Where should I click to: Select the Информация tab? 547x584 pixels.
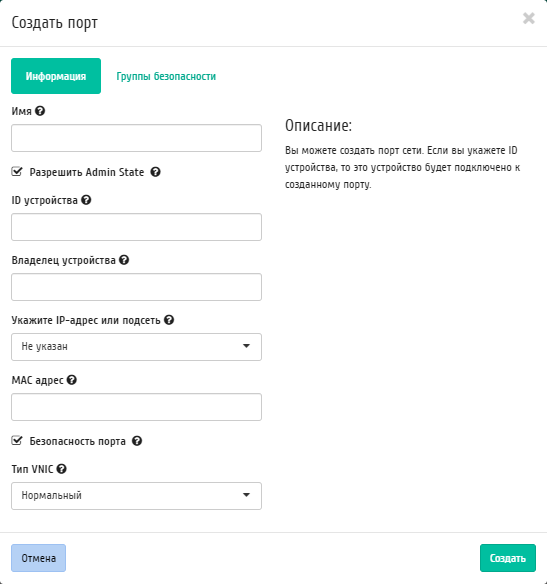[x=56, y=76]
